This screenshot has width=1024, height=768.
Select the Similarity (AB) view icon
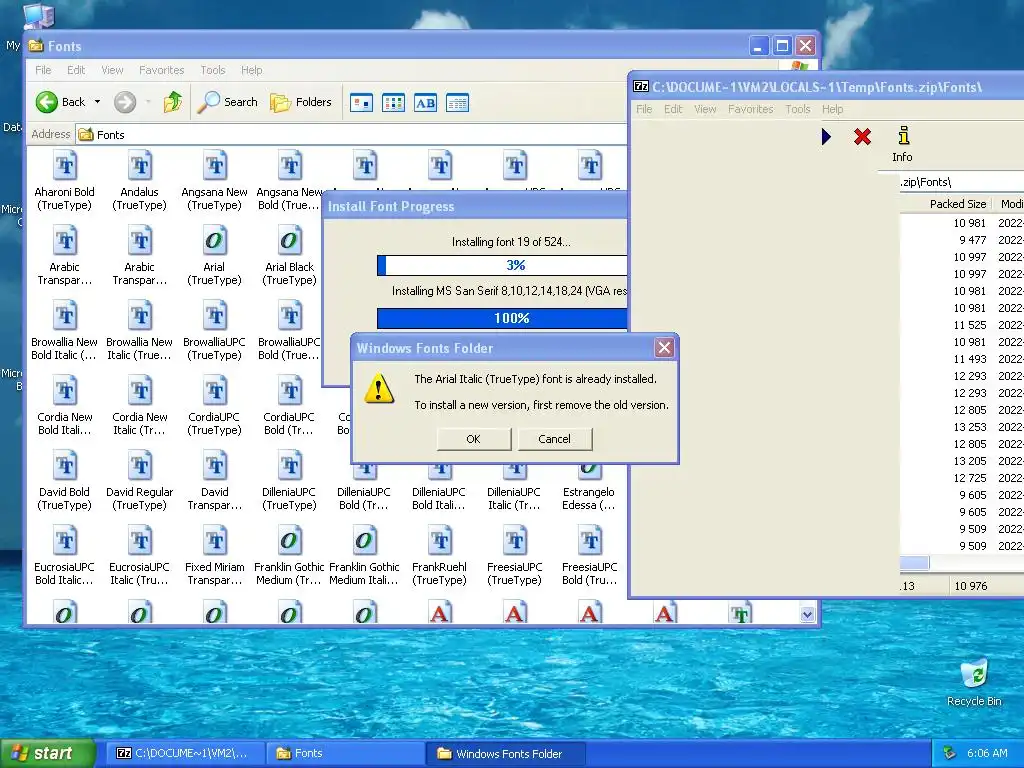click(x=425, y=103)
